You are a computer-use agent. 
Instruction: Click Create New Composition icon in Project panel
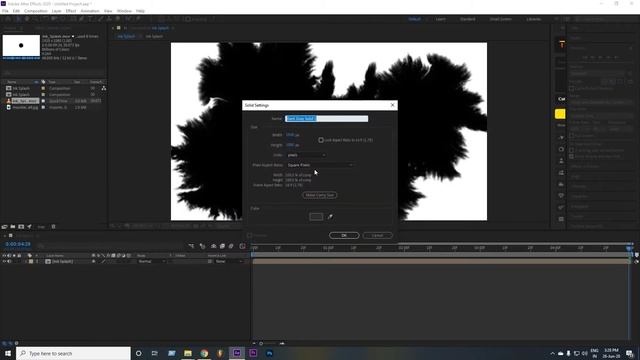(x=21, y=227)
